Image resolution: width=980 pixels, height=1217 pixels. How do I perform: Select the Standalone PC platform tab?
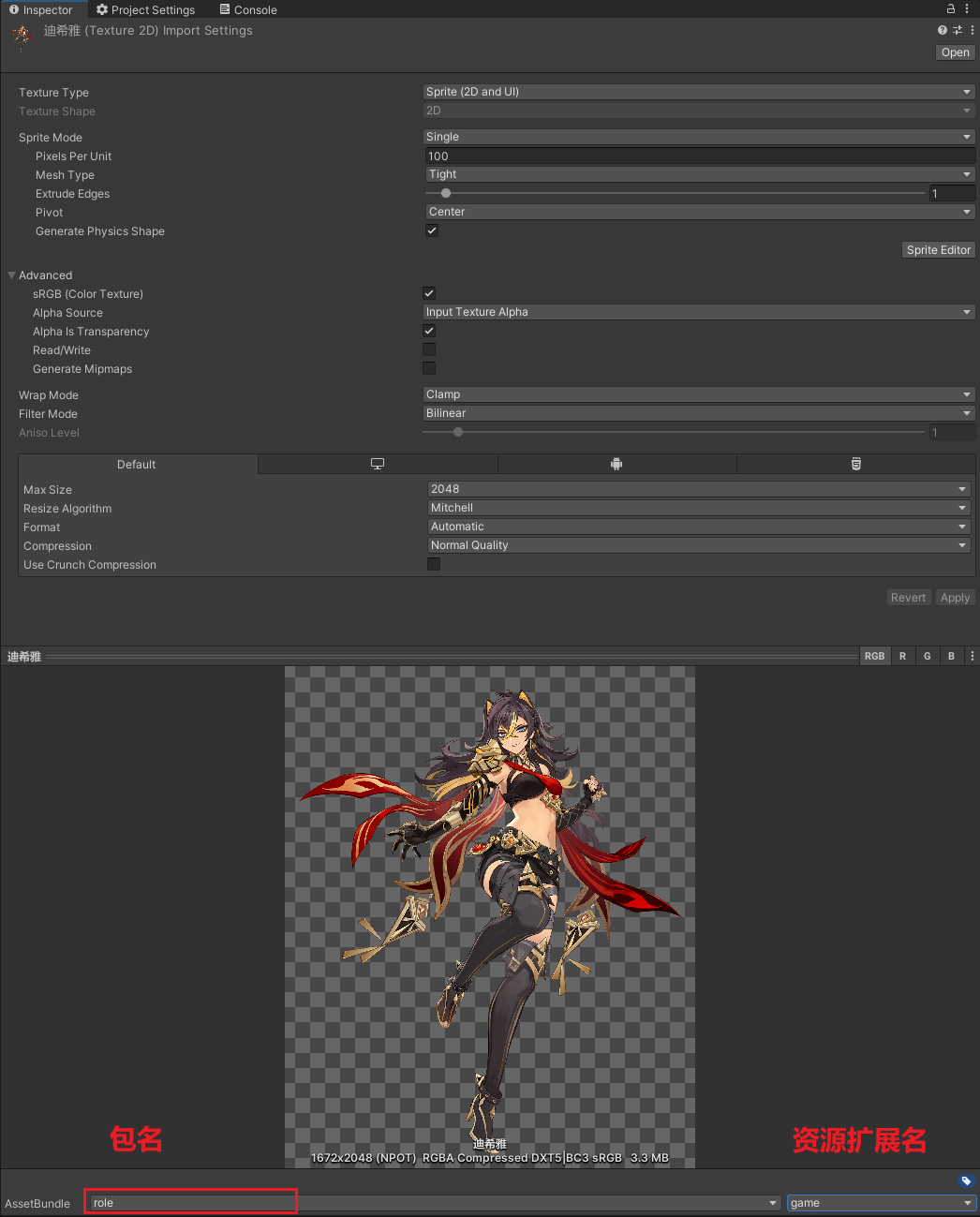378,464
